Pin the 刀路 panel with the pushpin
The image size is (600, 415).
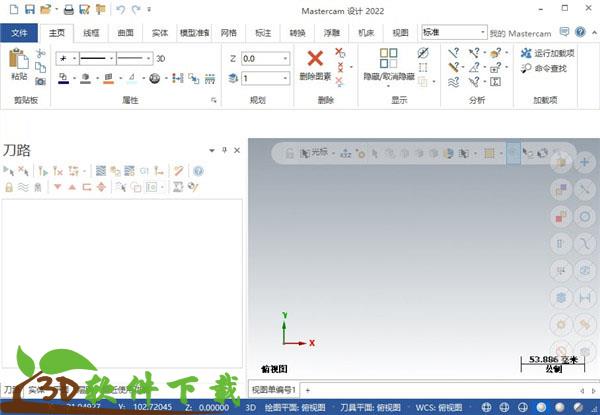point(224,150)
